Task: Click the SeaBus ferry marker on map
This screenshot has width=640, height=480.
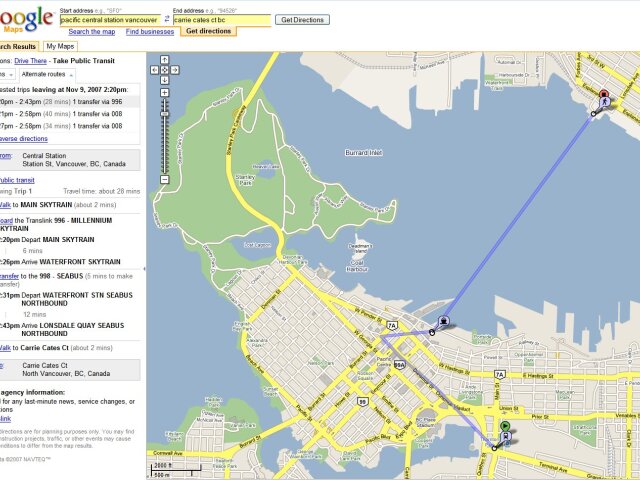Action: pyautogui.click(x=444, y=321)
